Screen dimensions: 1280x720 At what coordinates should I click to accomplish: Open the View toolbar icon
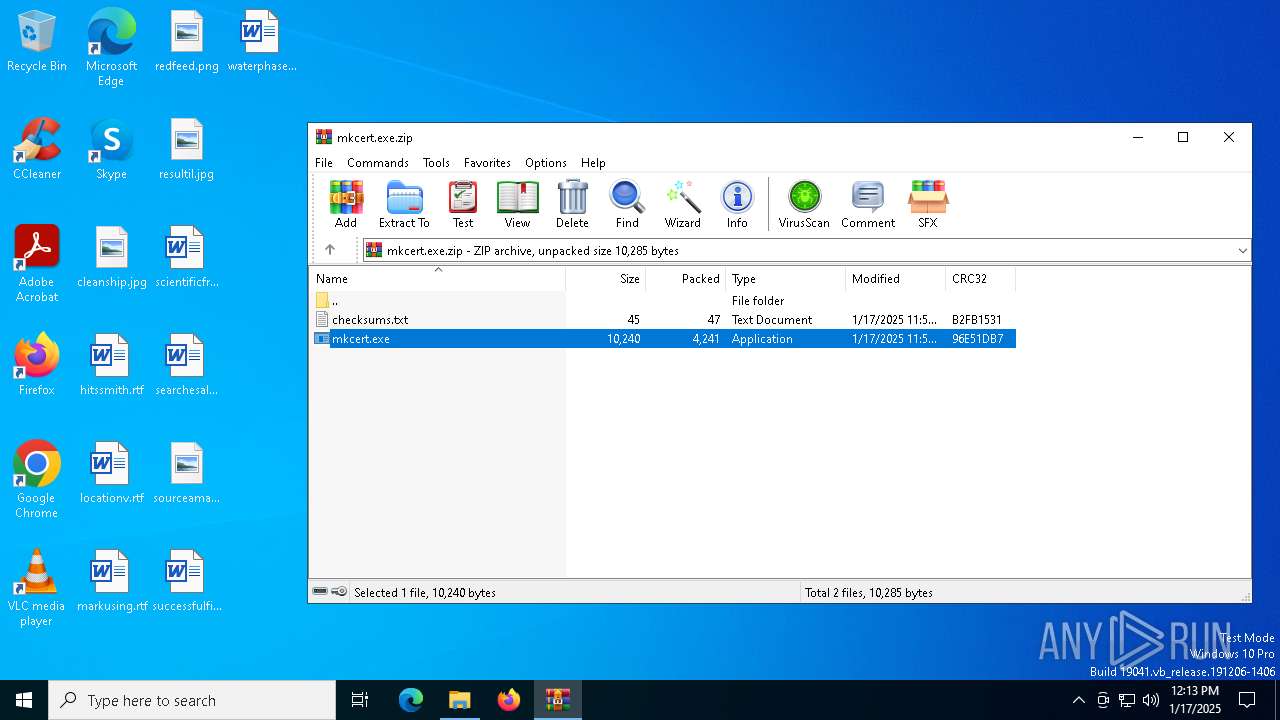pyautogui.click(x=517, y=205)
